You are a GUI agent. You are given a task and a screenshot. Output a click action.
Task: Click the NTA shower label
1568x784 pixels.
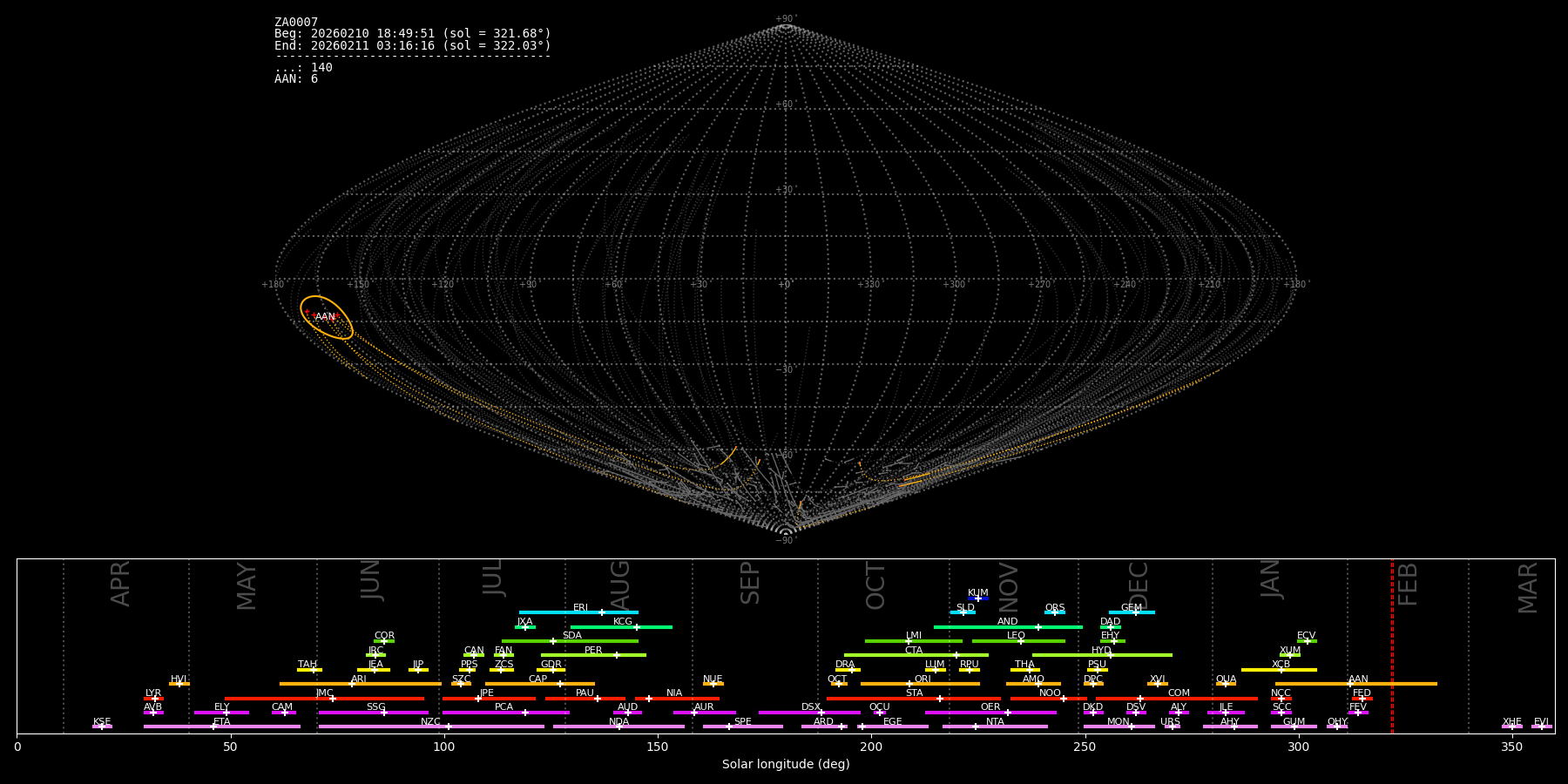[x=996, y=722]
